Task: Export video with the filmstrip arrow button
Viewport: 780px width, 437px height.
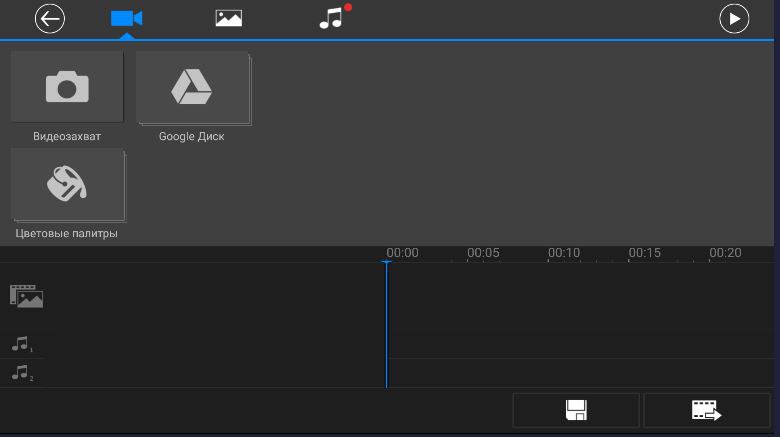Action: (707, 411)
